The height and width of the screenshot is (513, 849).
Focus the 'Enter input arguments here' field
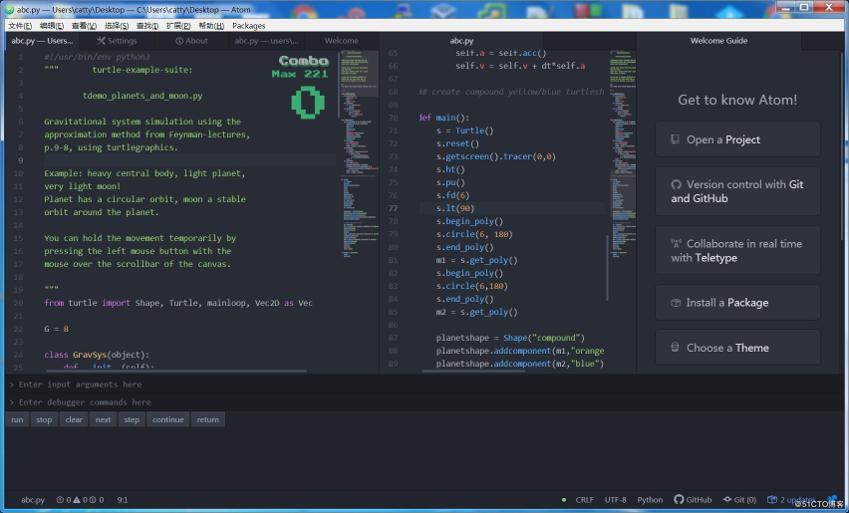tap(424, 384)
